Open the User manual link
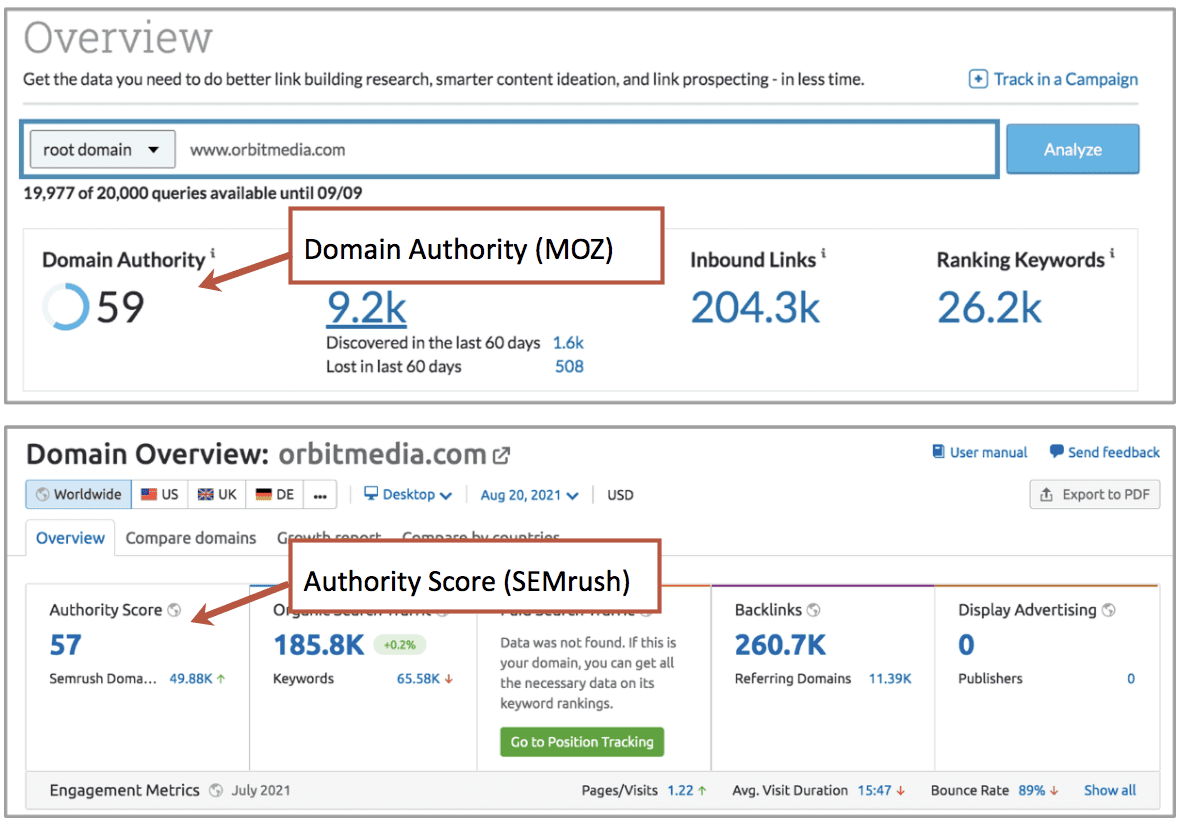This screenshot has height=821, width=1179. (988, 452)
